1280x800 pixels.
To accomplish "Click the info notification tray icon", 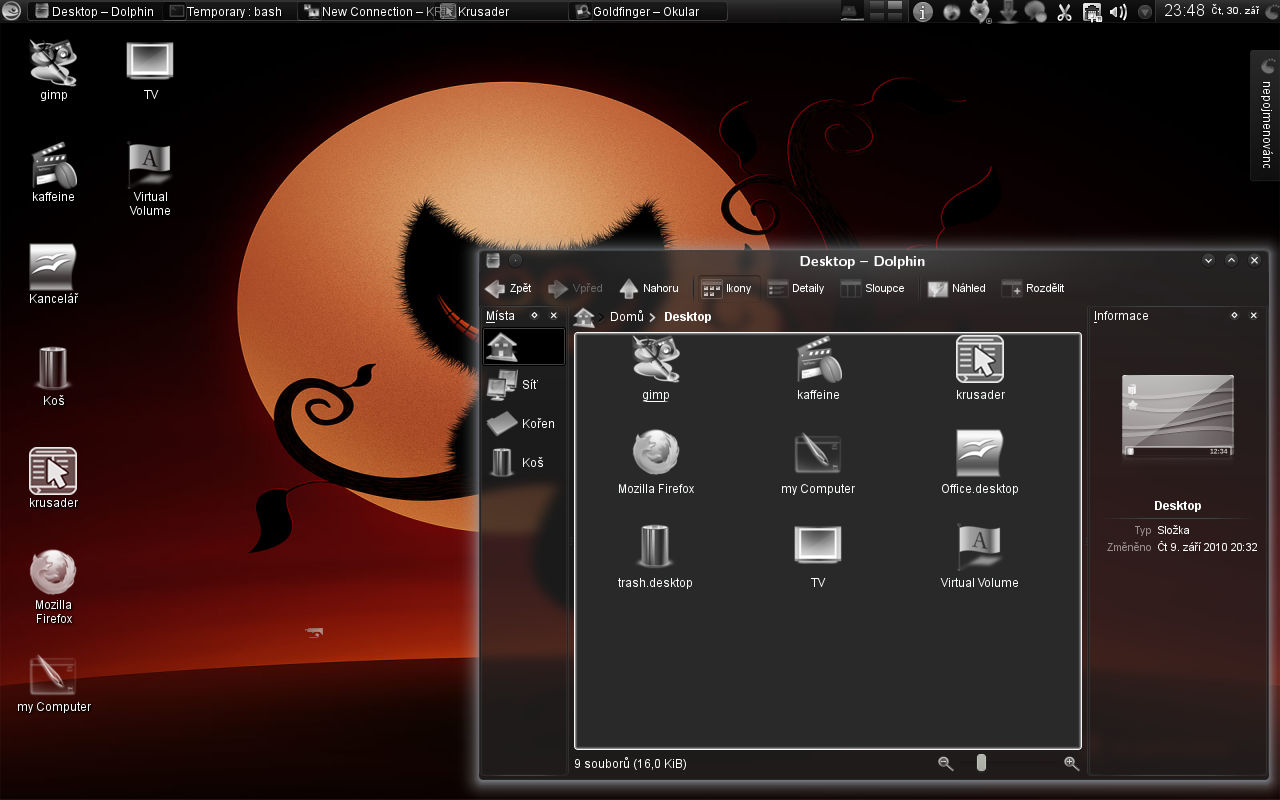I will [x=923, y=12].
